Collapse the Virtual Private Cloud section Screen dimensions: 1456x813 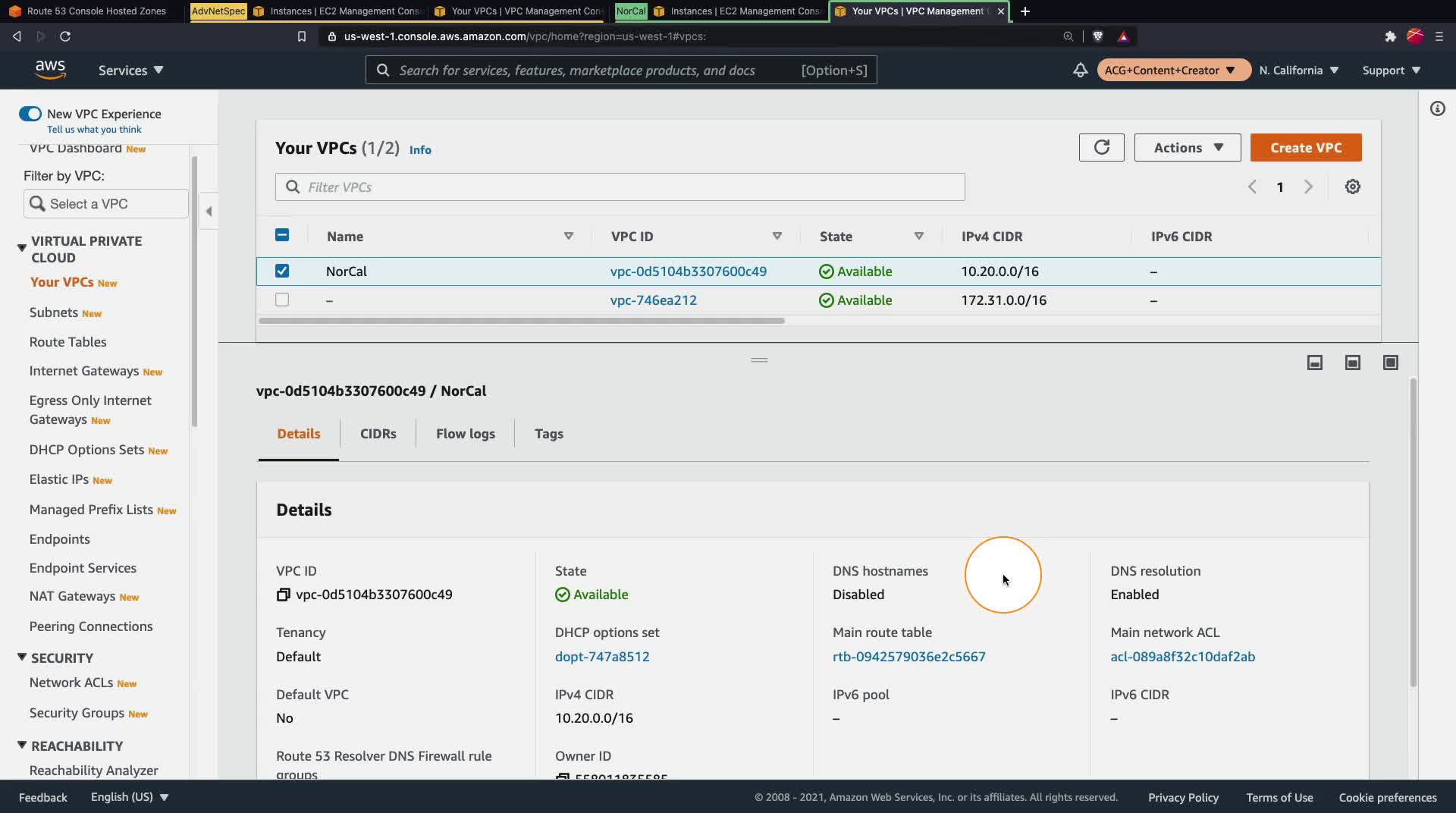(22, 248)
